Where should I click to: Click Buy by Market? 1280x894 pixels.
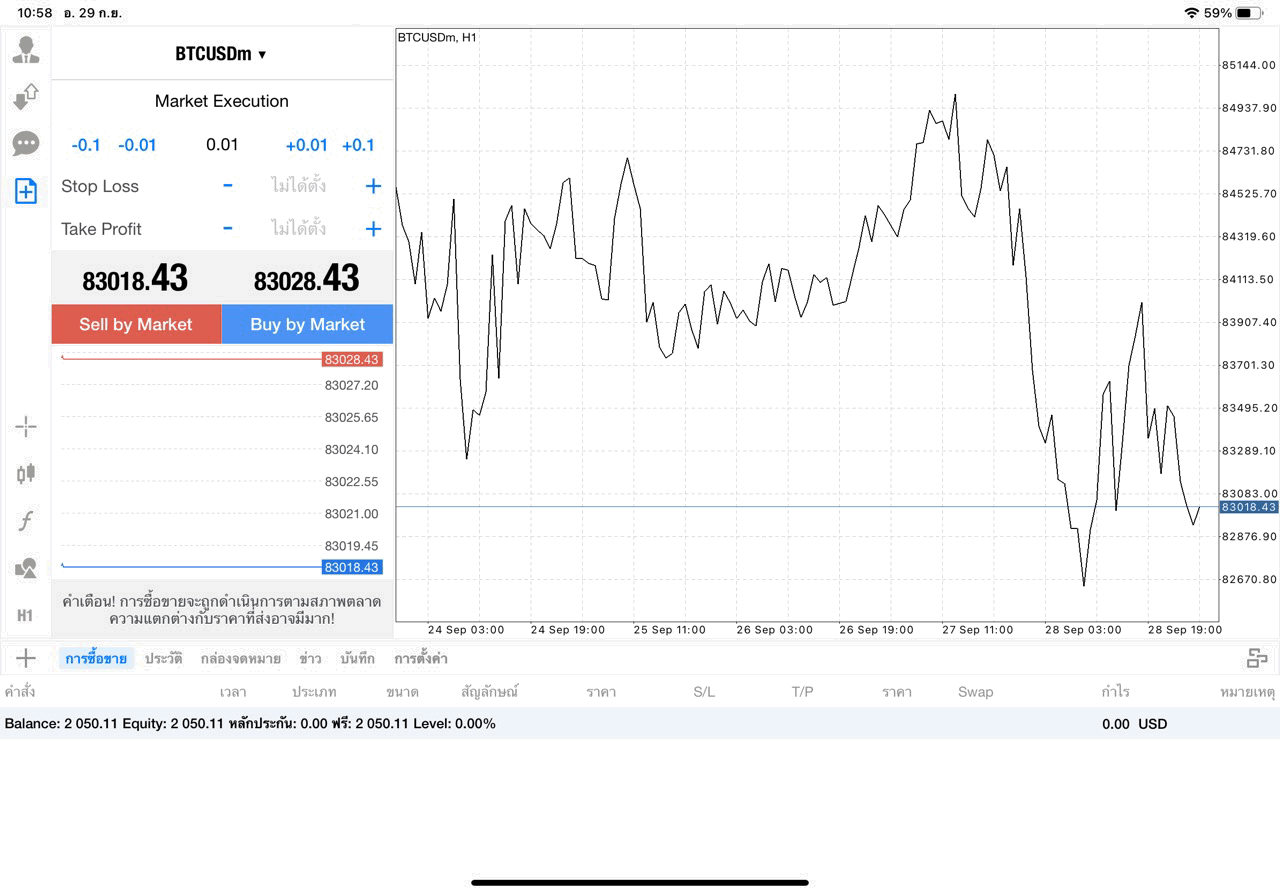point(307,324)
